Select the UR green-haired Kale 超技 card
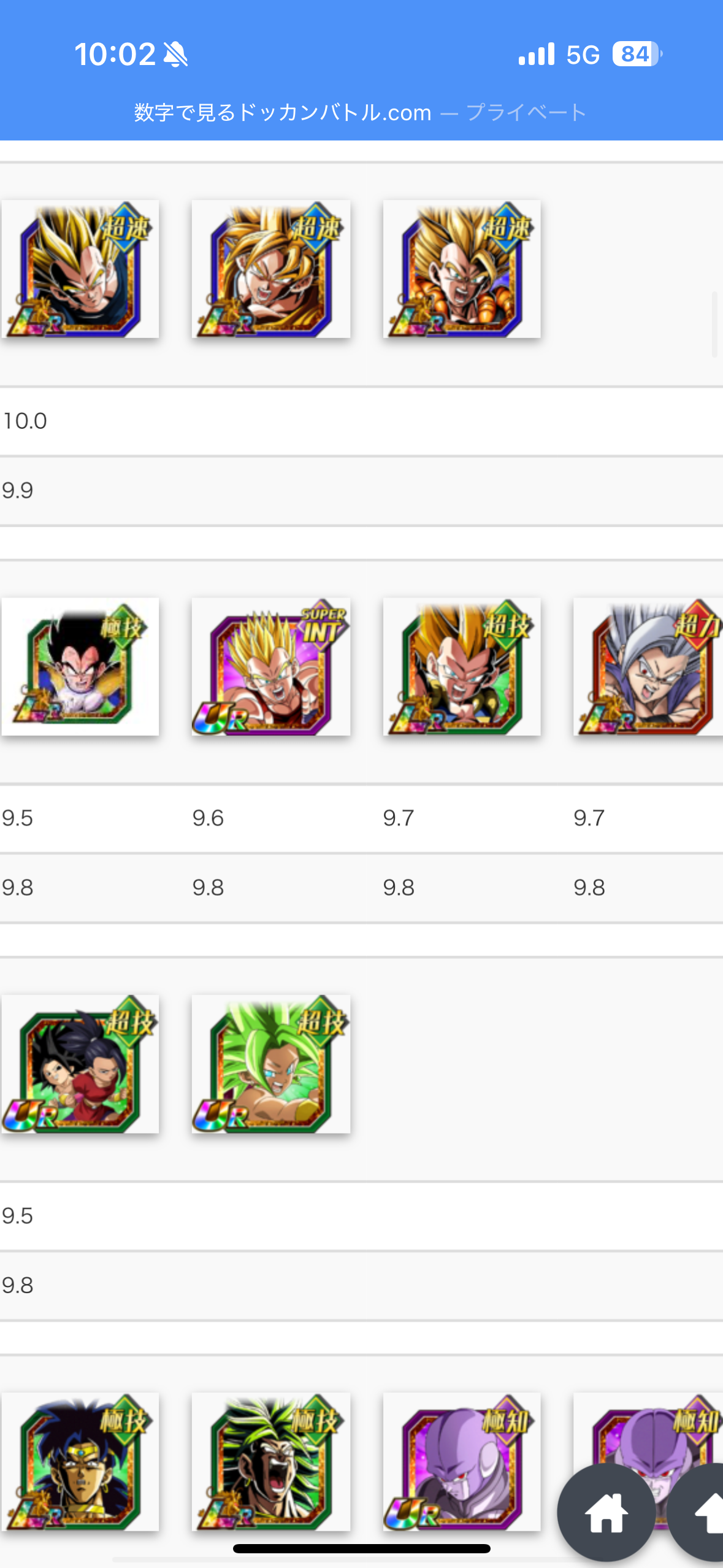Image resolution: width=723 pixels, height=1568 pixels. click(271, 1064)
